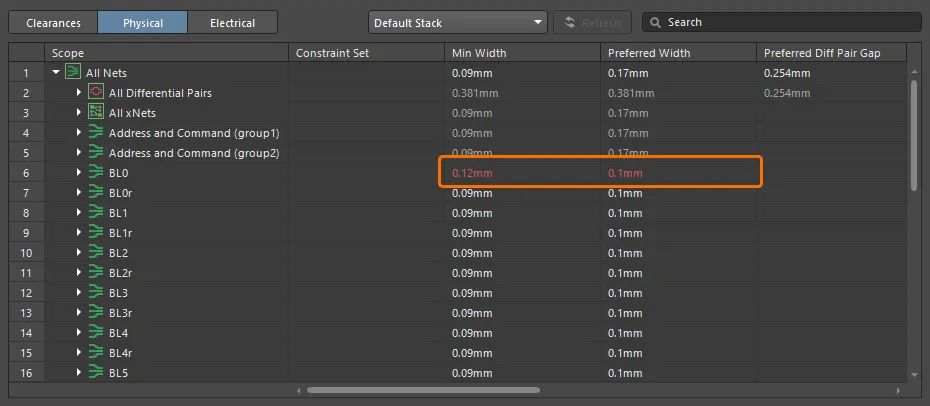The image size is (930, 406).
Task: Switch to the Clearances tab
Action: (x=54, y=22)
